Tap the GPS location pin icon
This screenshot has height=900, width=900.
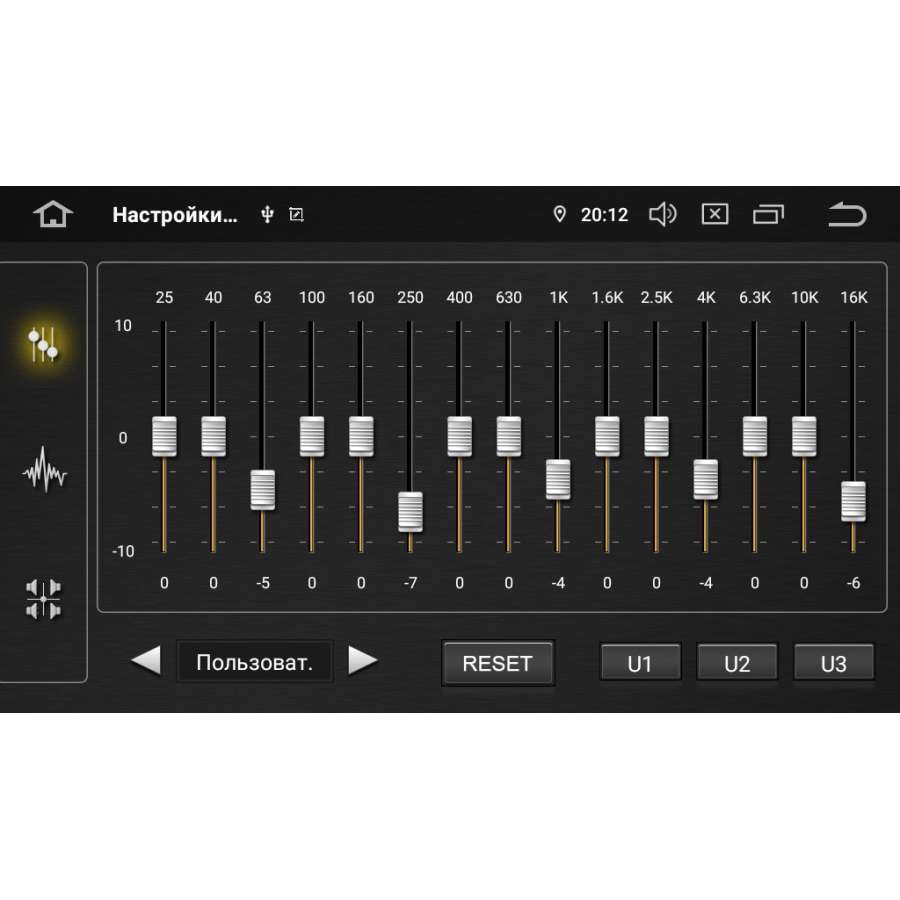(559, 214)
